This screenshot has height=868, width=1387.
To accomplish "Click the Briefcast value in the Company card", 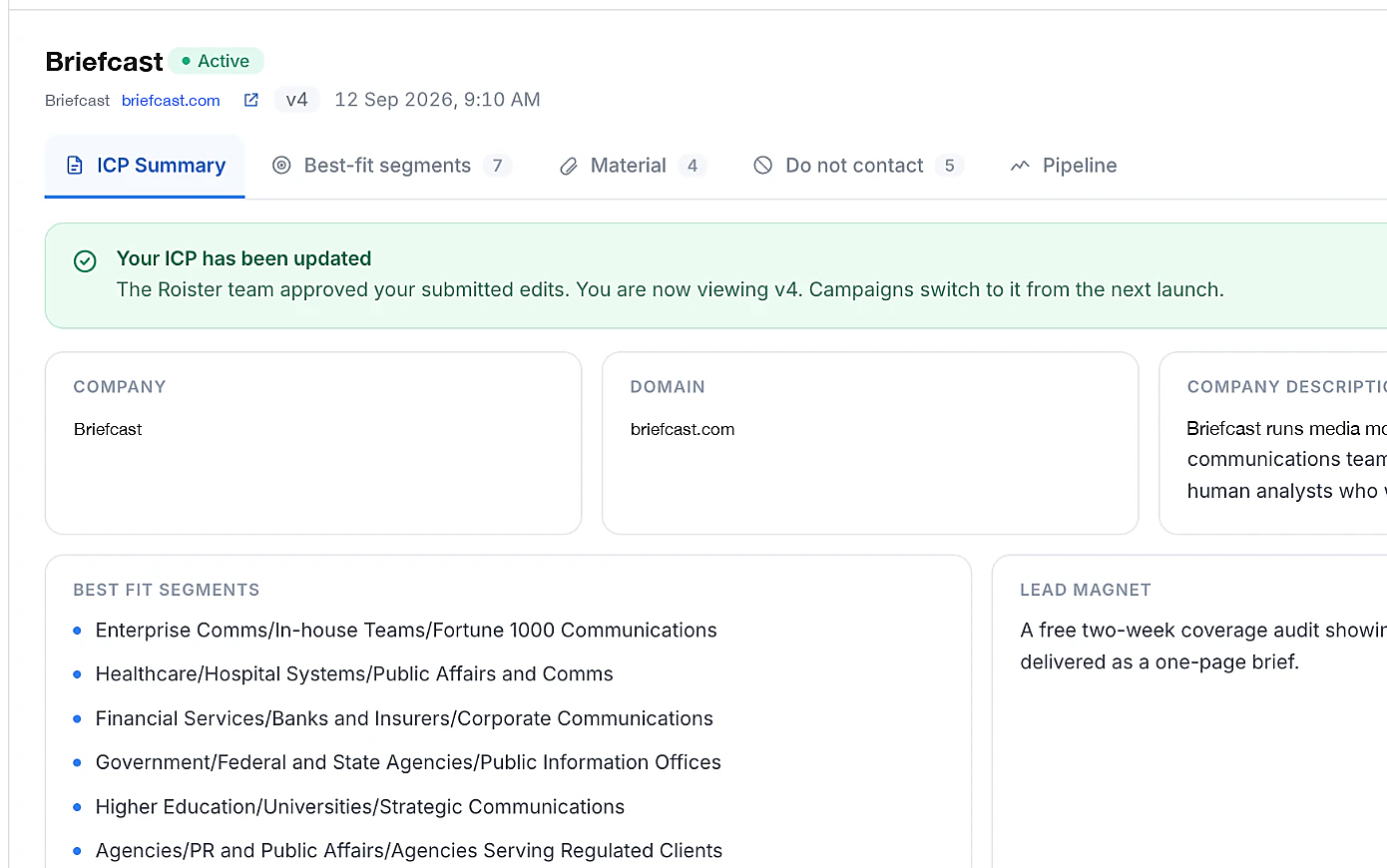I will click(108, 429).
